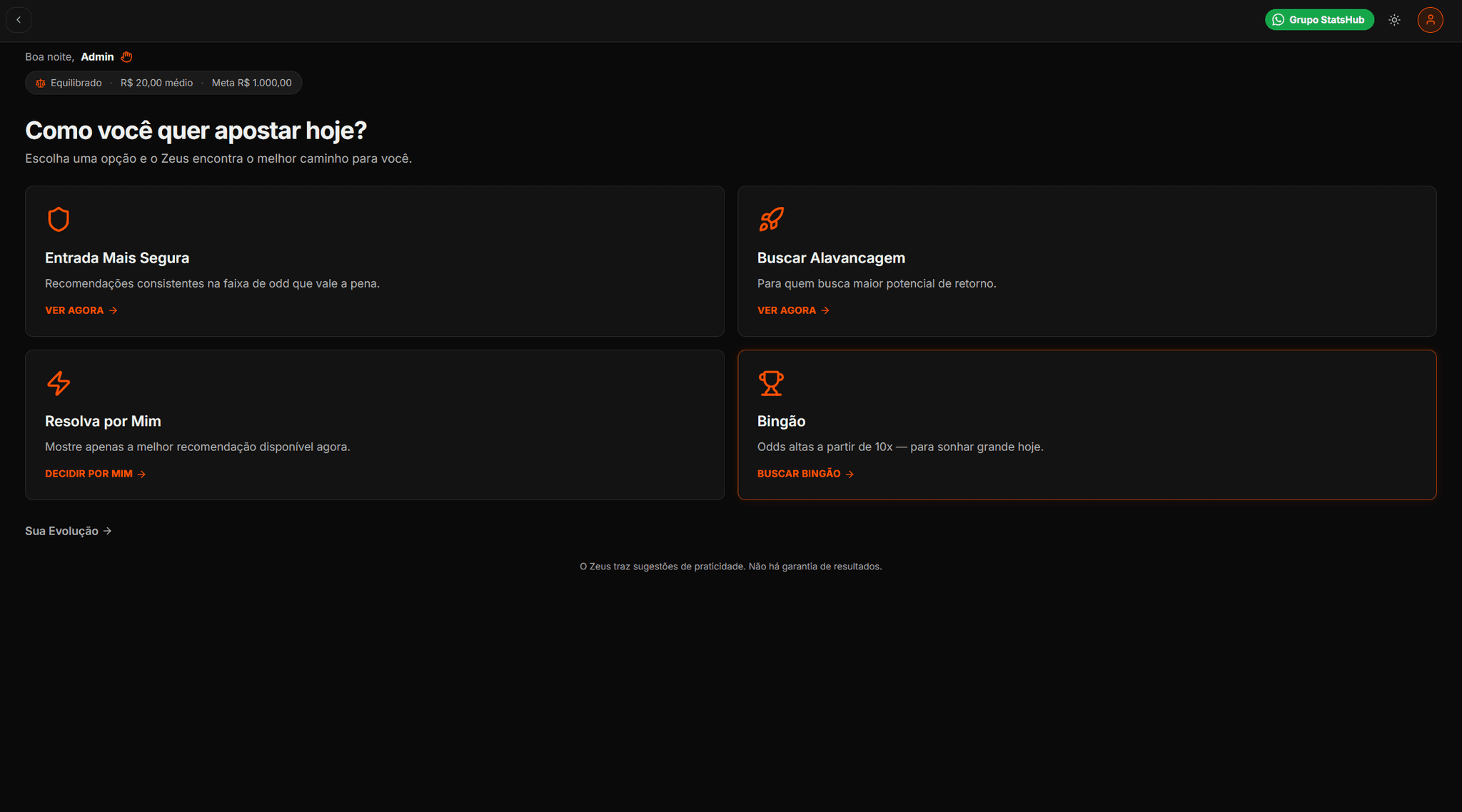
Task: Click the trophy icon on Bingão
Action: tap(771, 383)
